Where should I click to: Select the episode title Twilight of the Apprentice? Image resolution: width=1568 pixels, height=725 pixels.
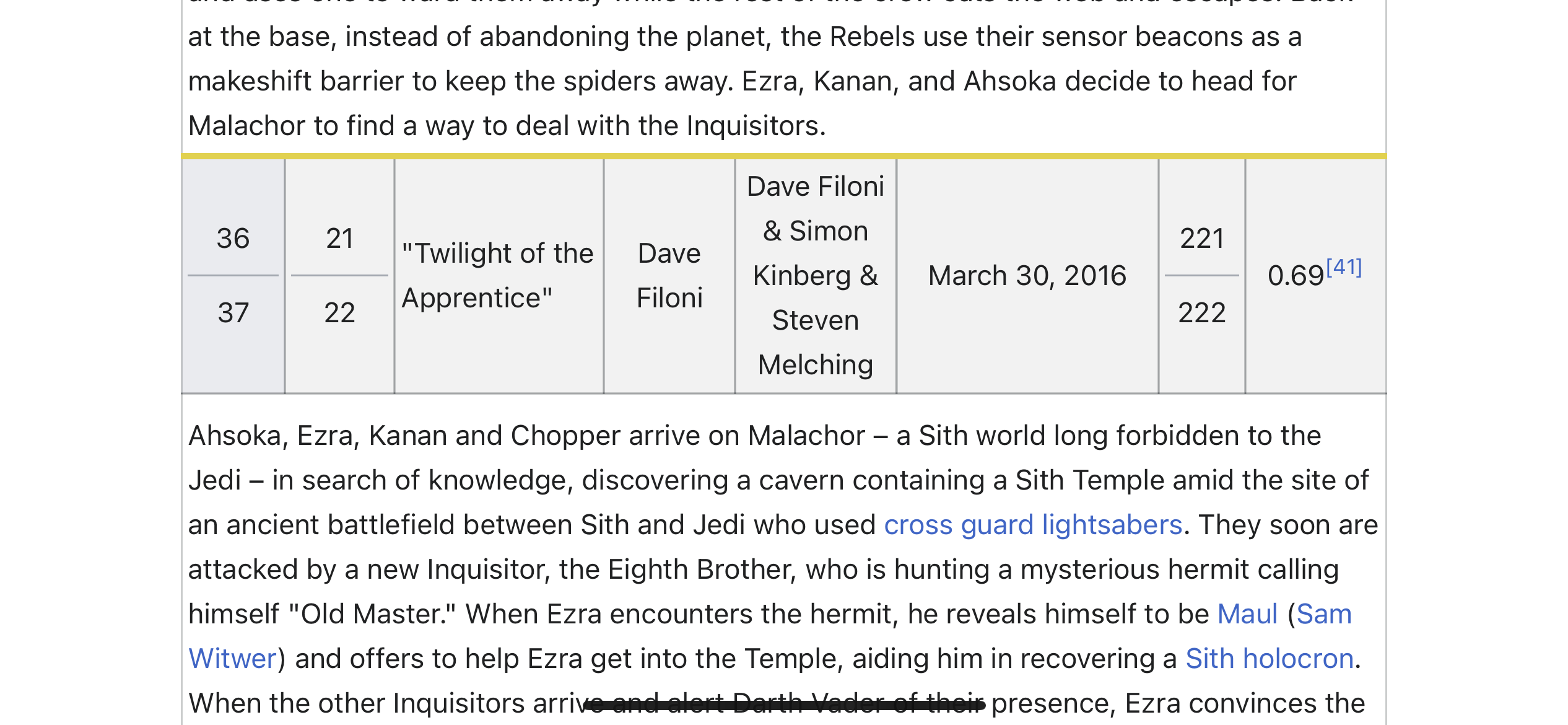498,276
